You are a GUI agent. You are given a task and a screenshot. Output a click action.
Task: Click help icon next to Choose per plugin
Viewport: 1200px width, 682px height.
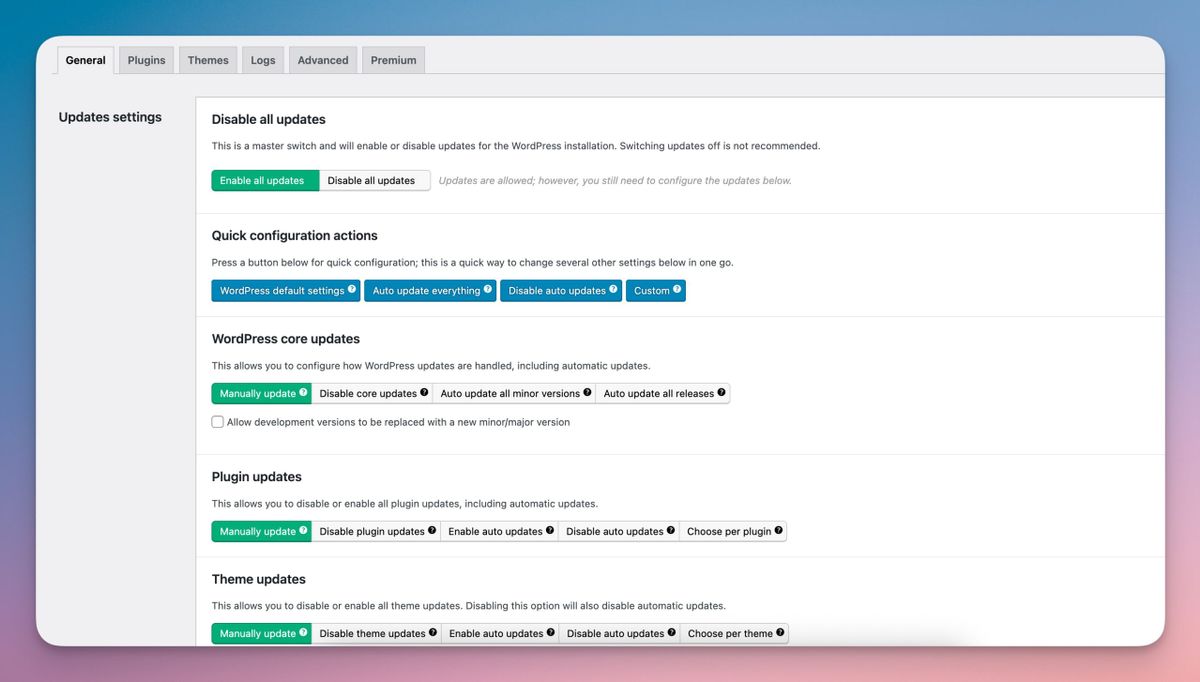coord(778,531)
